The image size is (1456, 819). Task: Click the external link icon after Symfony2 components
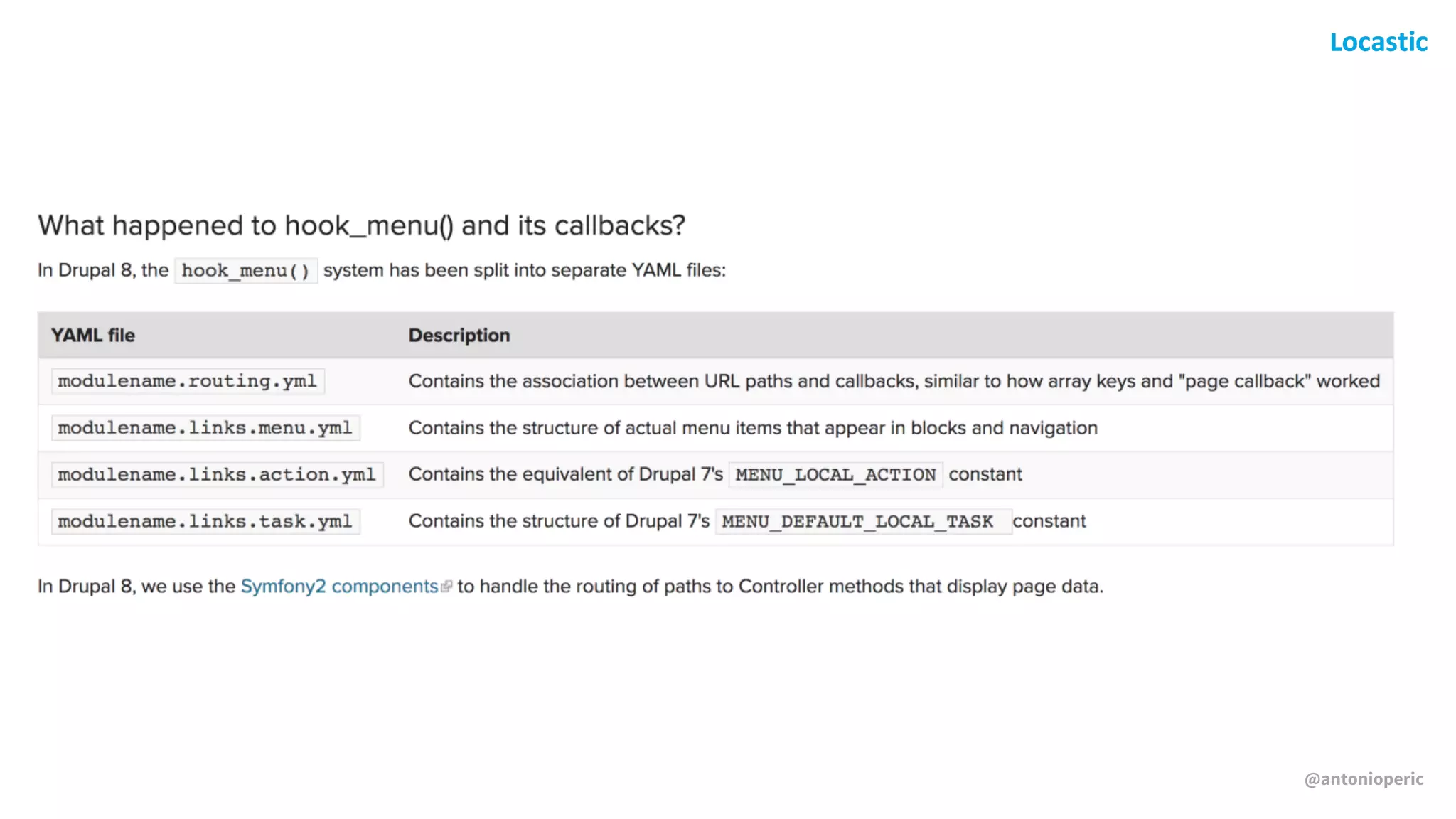pyautogui.click(x=446, y=587)
